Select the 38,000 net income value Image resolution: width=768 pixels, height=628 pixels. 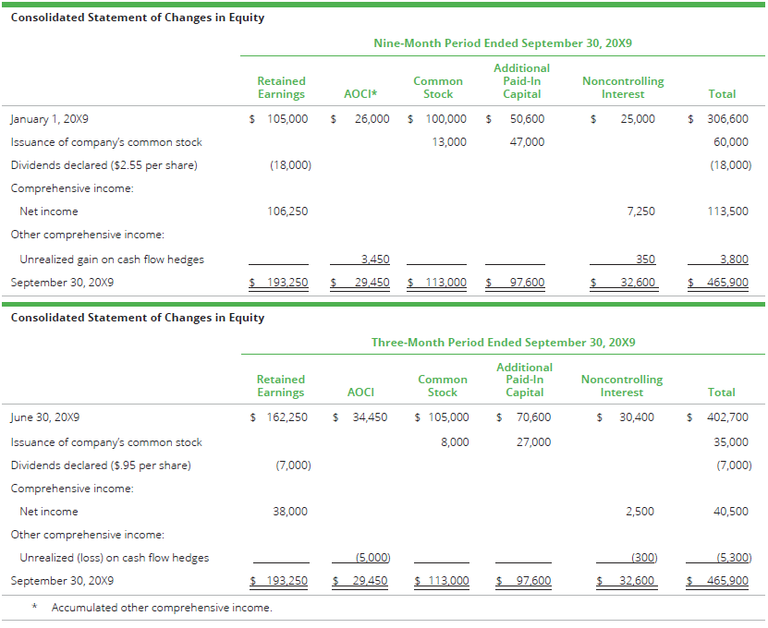290,511
